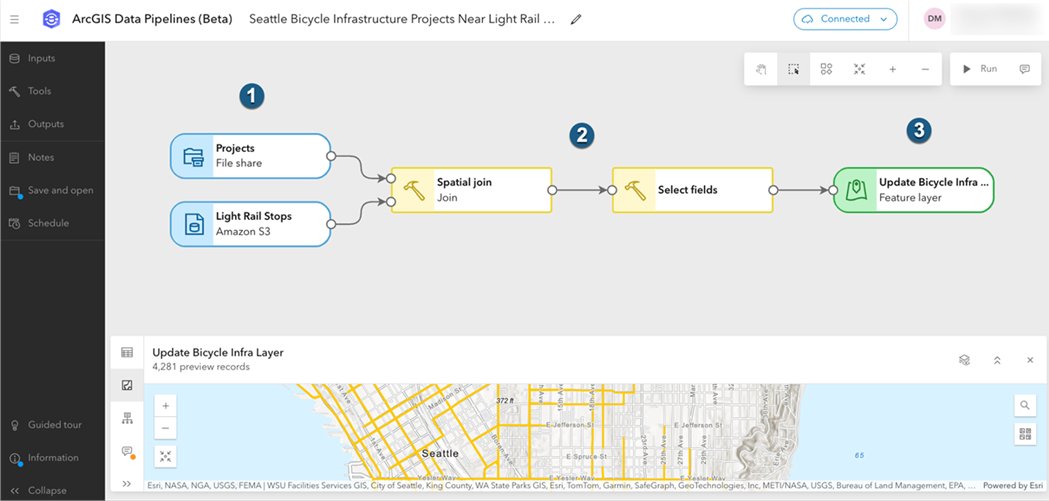This screenshot has width=1049, height=501.
Task: Select the Projects File share input node
Action: [x=250, y=156]
